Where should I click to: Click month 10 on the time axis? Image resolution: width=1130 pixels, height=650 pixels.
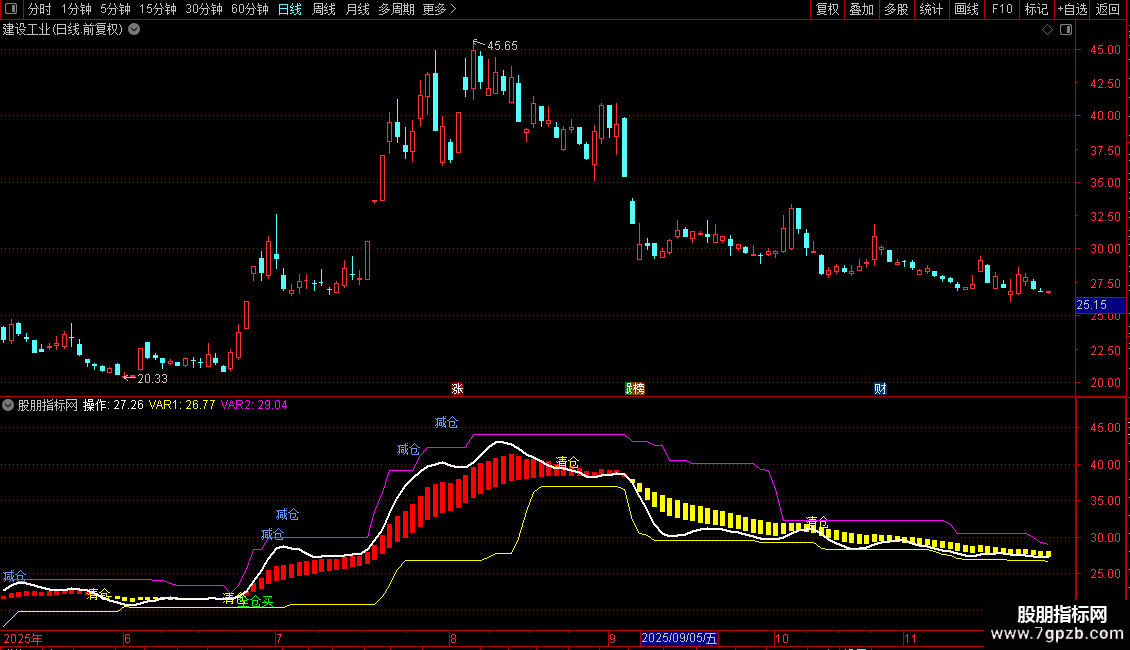(x=782, y=638)
